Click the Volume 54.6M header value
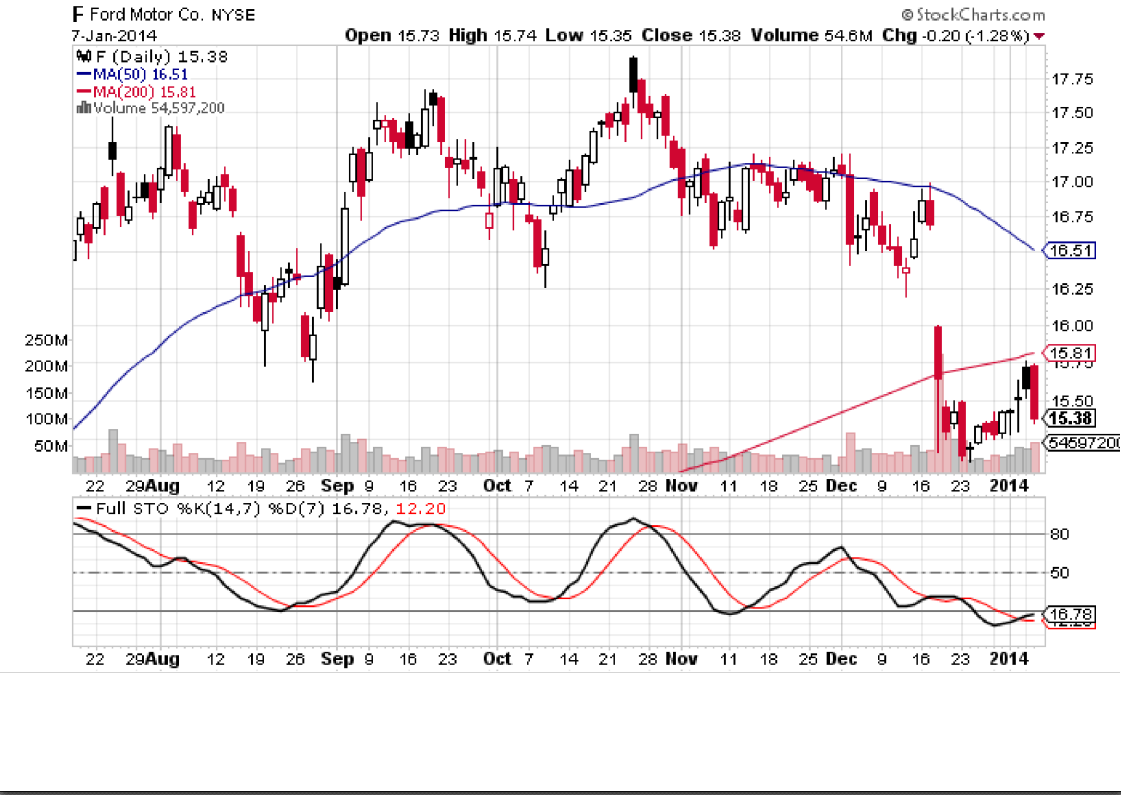Image resolution: width=1121 pixels, height=795 pixels. [x=811, y=35]
